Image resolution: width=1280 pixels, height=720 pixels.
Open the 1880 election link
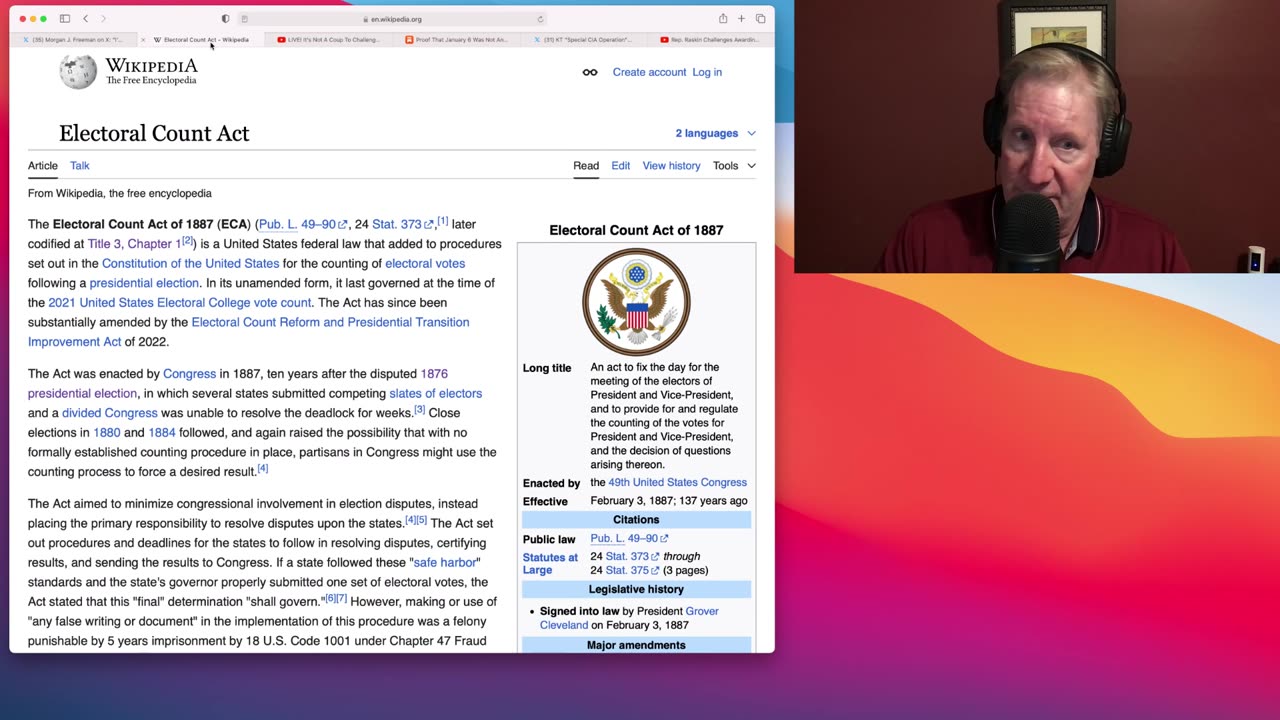tap(106, 433)
